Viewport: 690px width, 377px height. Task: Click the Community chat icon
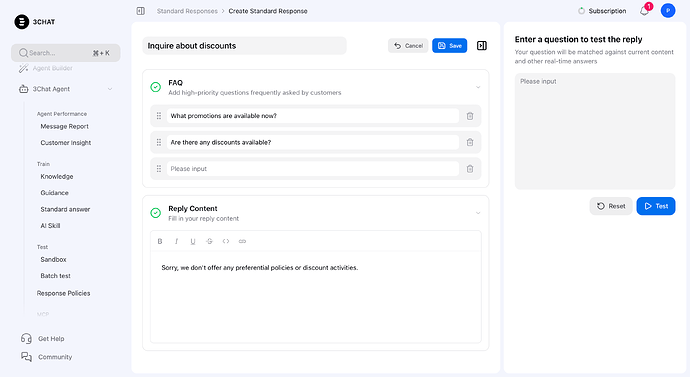click(x=26, y=357)
